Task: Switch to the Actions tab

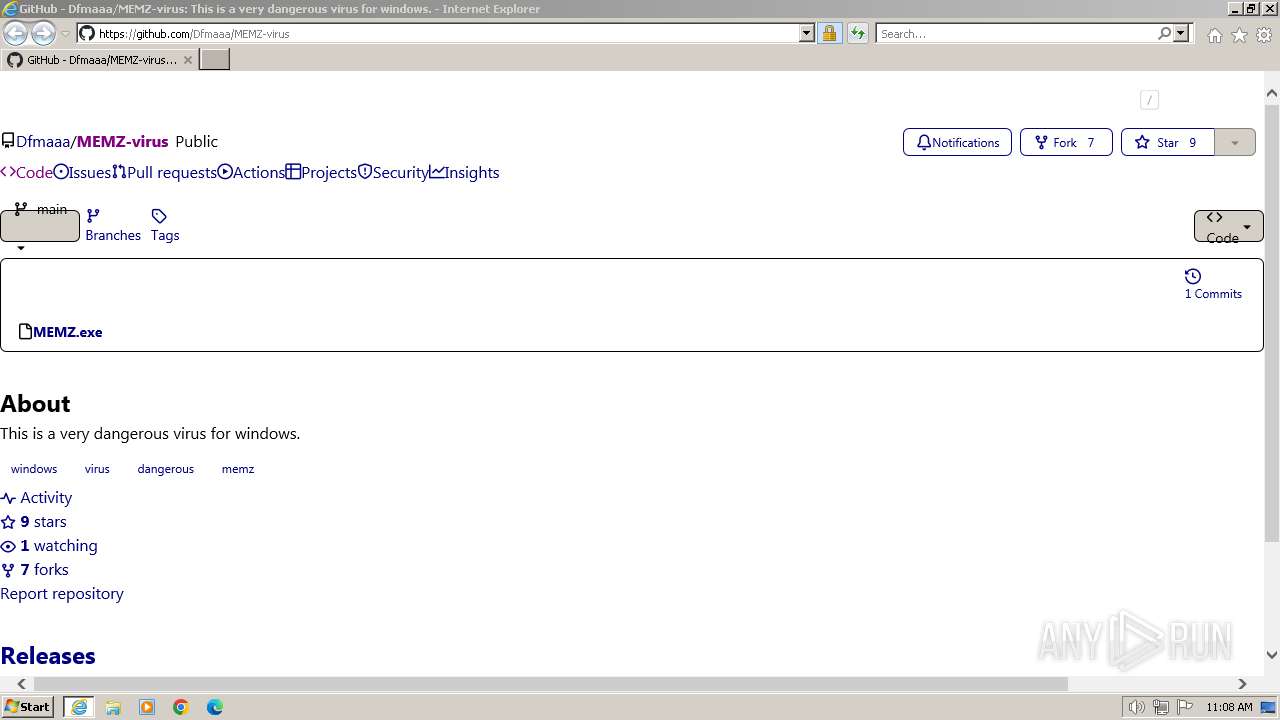Action: (x=251, y=172)
